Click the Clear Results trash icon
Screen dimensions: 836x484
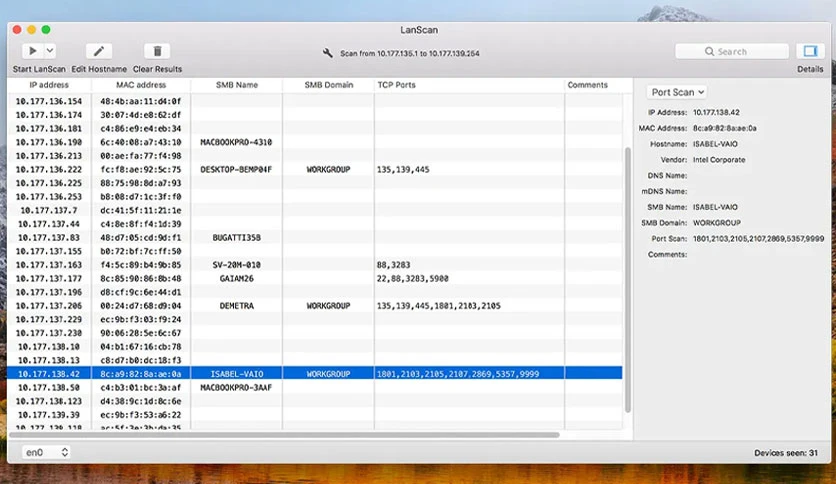(x=157, y=51)
